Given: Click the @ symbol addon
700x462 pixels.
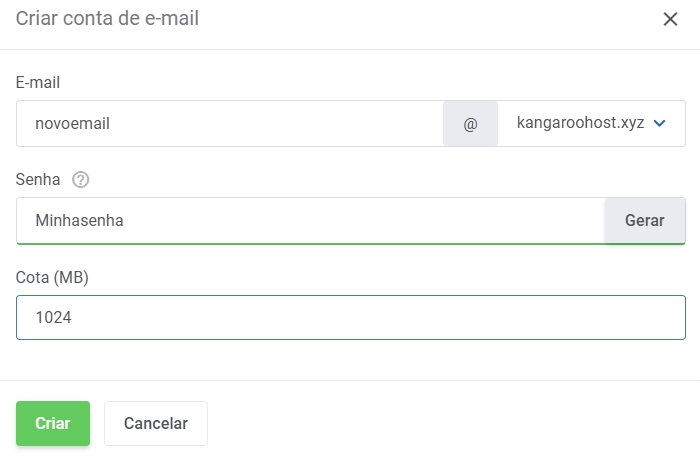Looking at the screenshot, I should pyautogui.click(x=470, y=124).
